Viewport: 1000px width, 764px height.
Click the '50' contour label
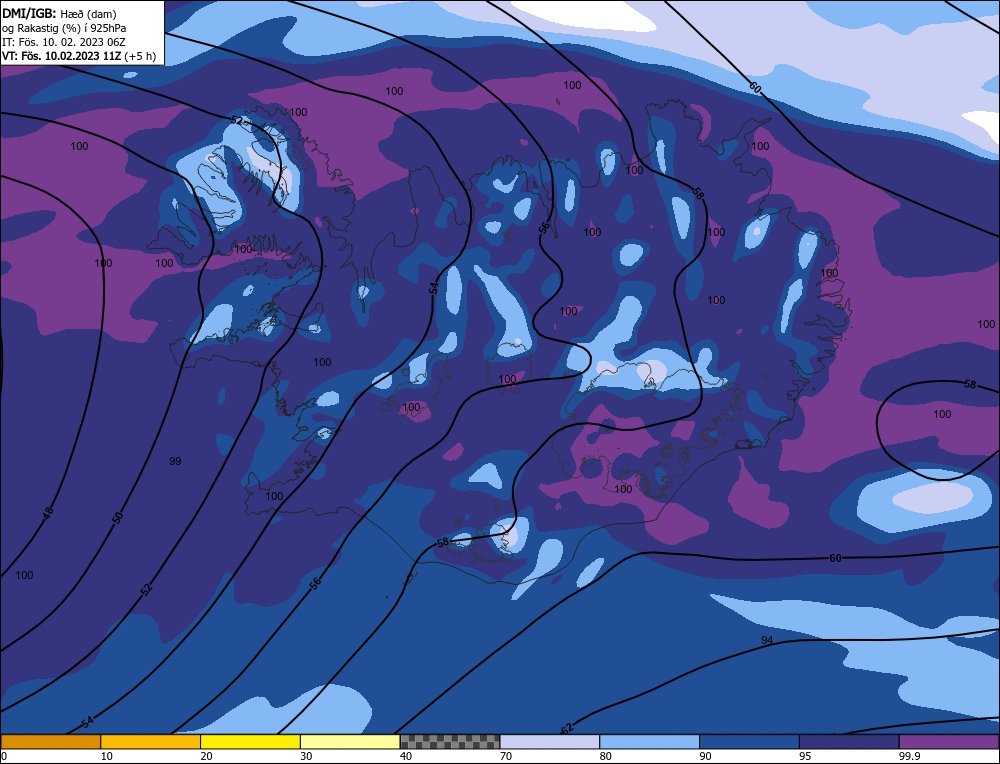[117, 517]
